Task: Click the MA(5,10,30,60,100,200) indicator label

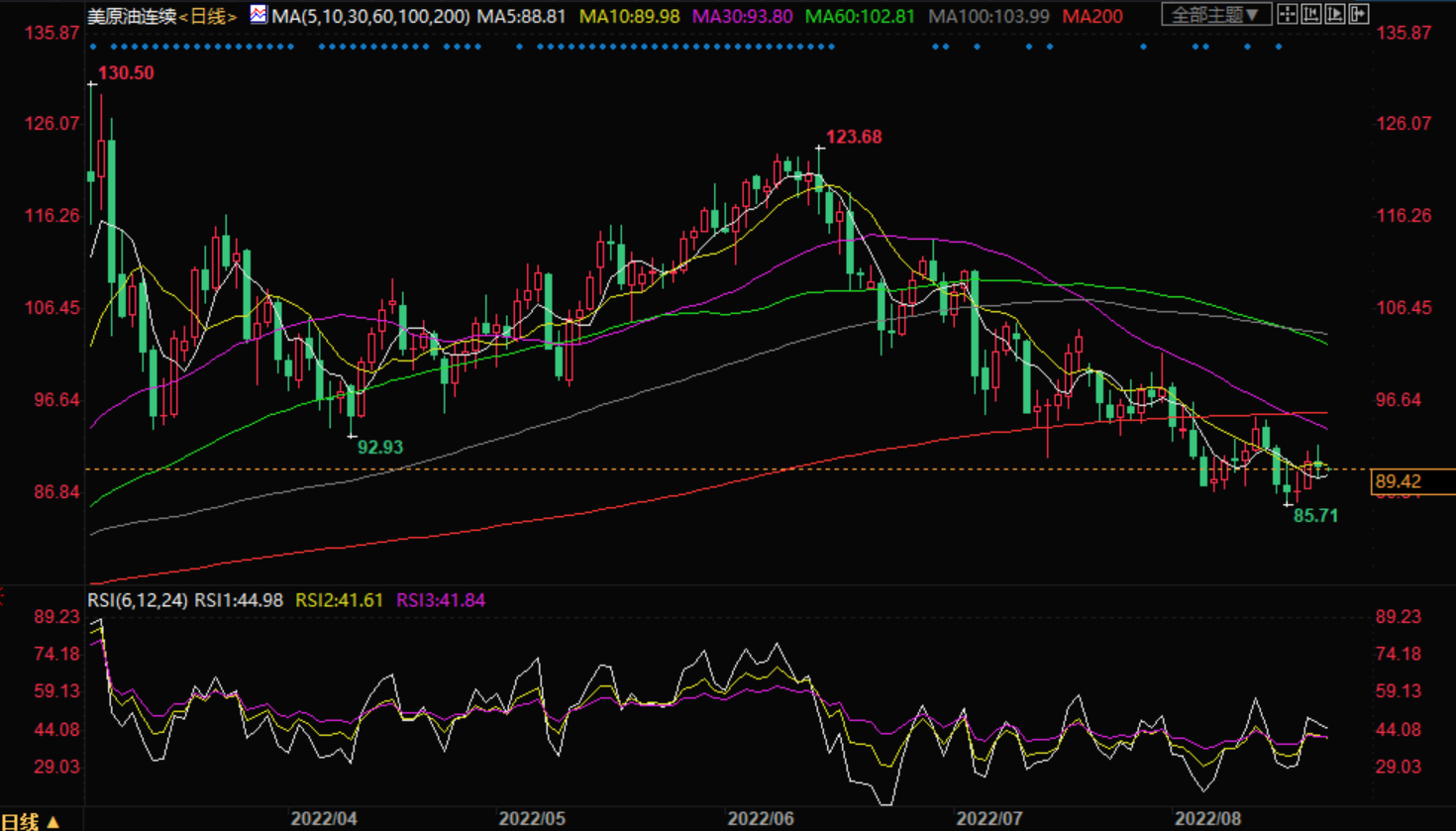Action: (370, 16)
